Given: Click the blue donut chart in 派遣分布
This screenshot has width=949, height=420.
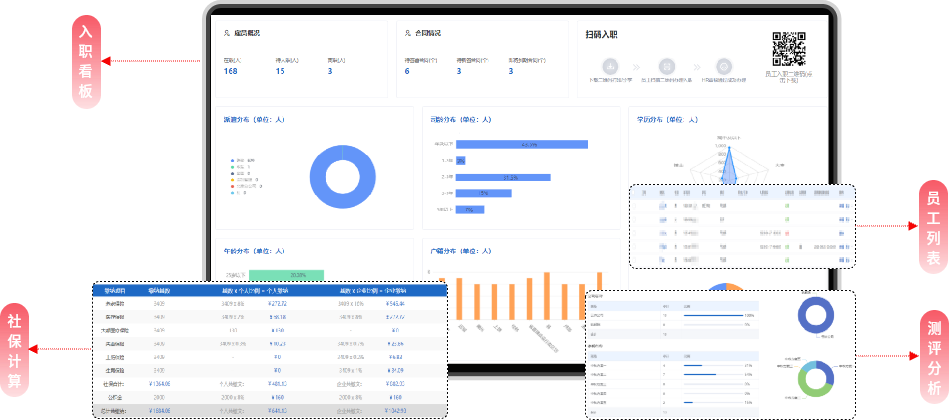Looking at the screenshot, I should point(341,177).
